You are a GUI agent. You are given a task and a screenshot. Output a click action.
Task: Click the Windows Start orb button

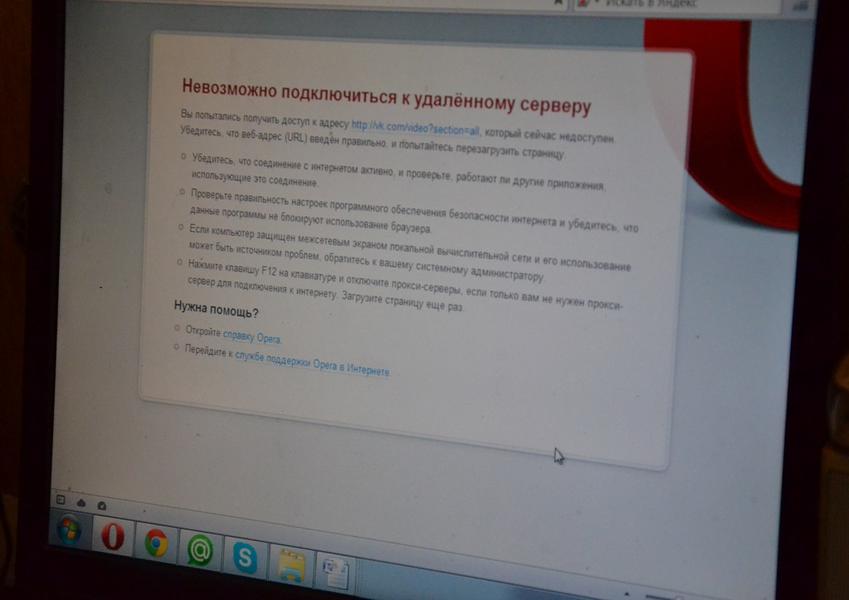pos(69,530)
